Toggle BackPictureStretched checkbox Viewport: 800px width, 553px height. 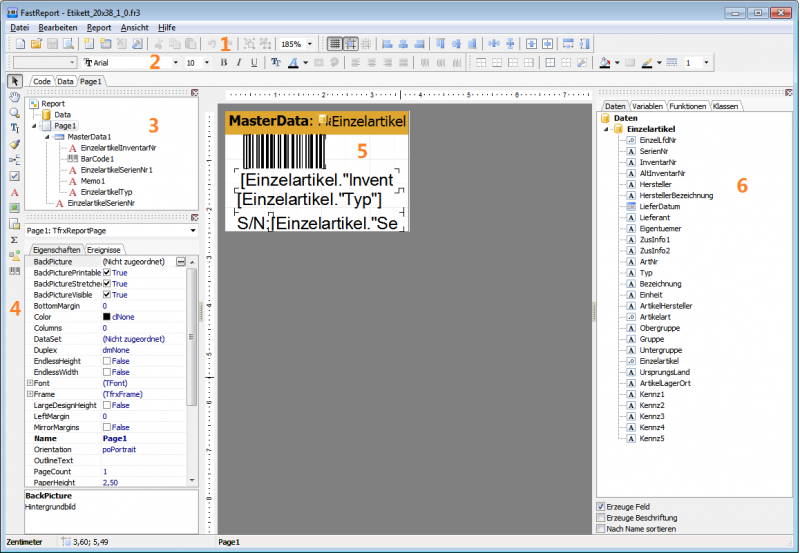(107, 284)
